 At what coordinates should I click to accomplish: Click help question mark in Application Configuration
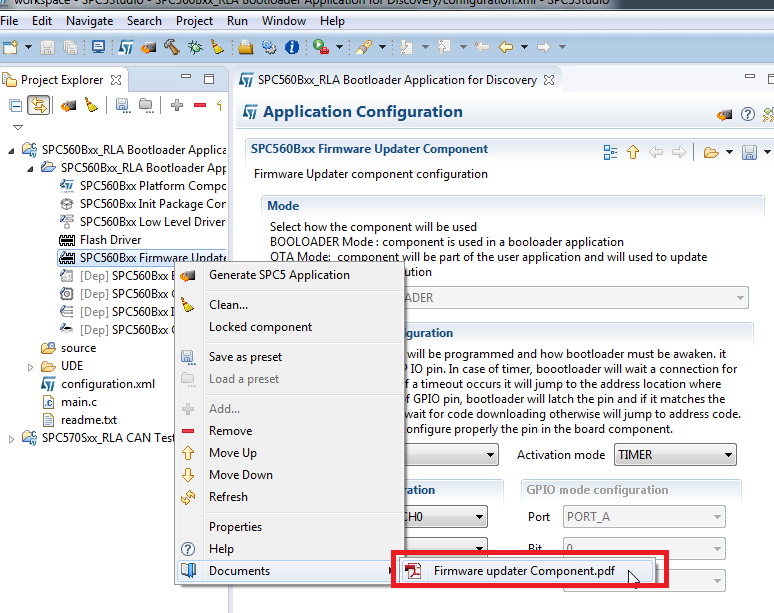point(748,115)
